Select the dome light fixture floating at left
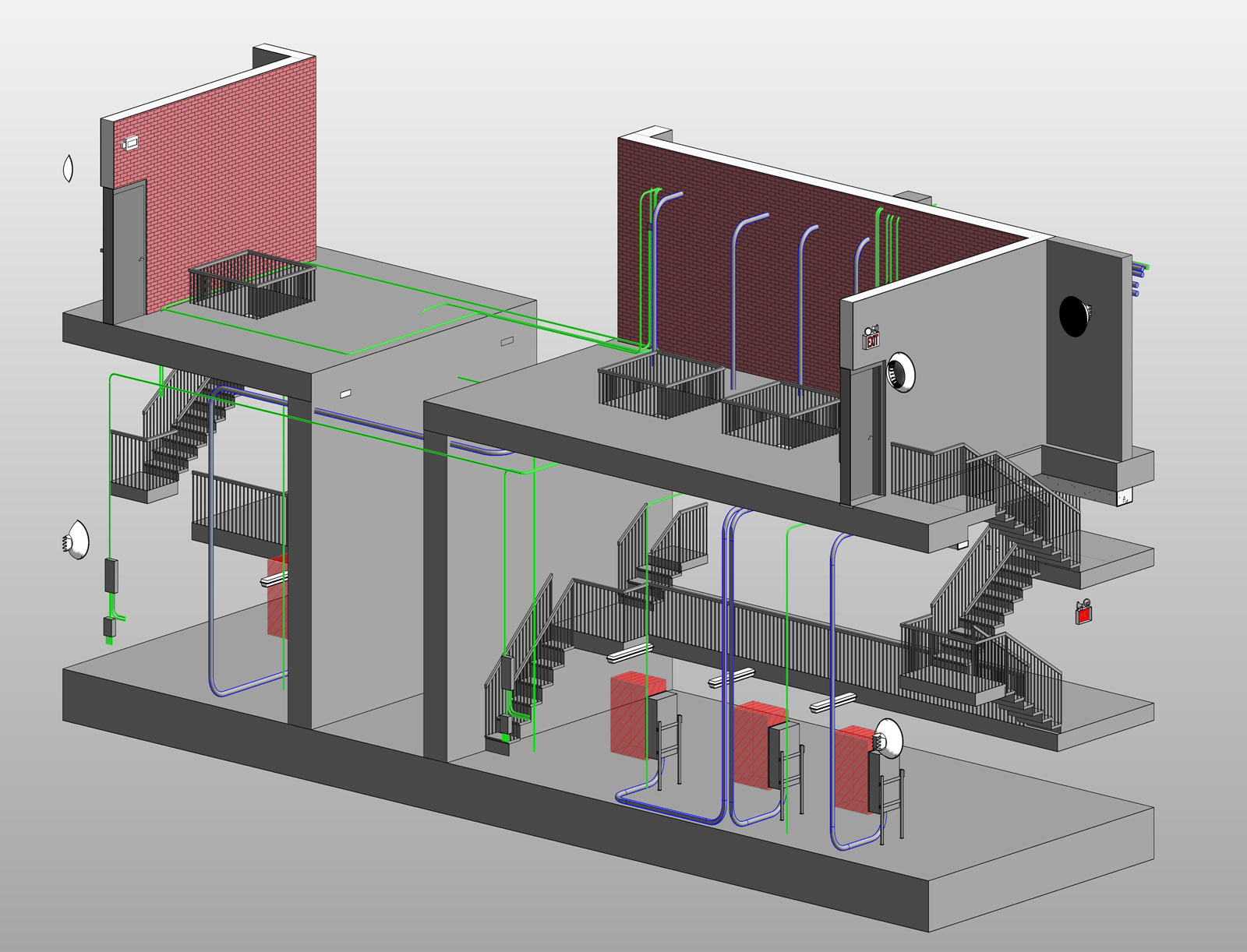1247x952 pixels. (x=76, y=540)
